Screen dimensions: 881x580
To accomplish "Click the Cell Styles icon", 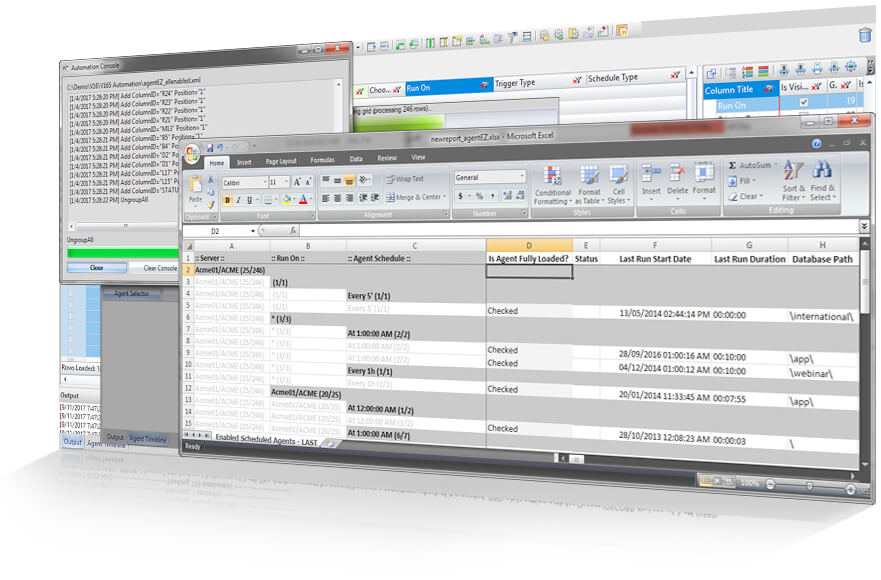I will click(619, 185).
